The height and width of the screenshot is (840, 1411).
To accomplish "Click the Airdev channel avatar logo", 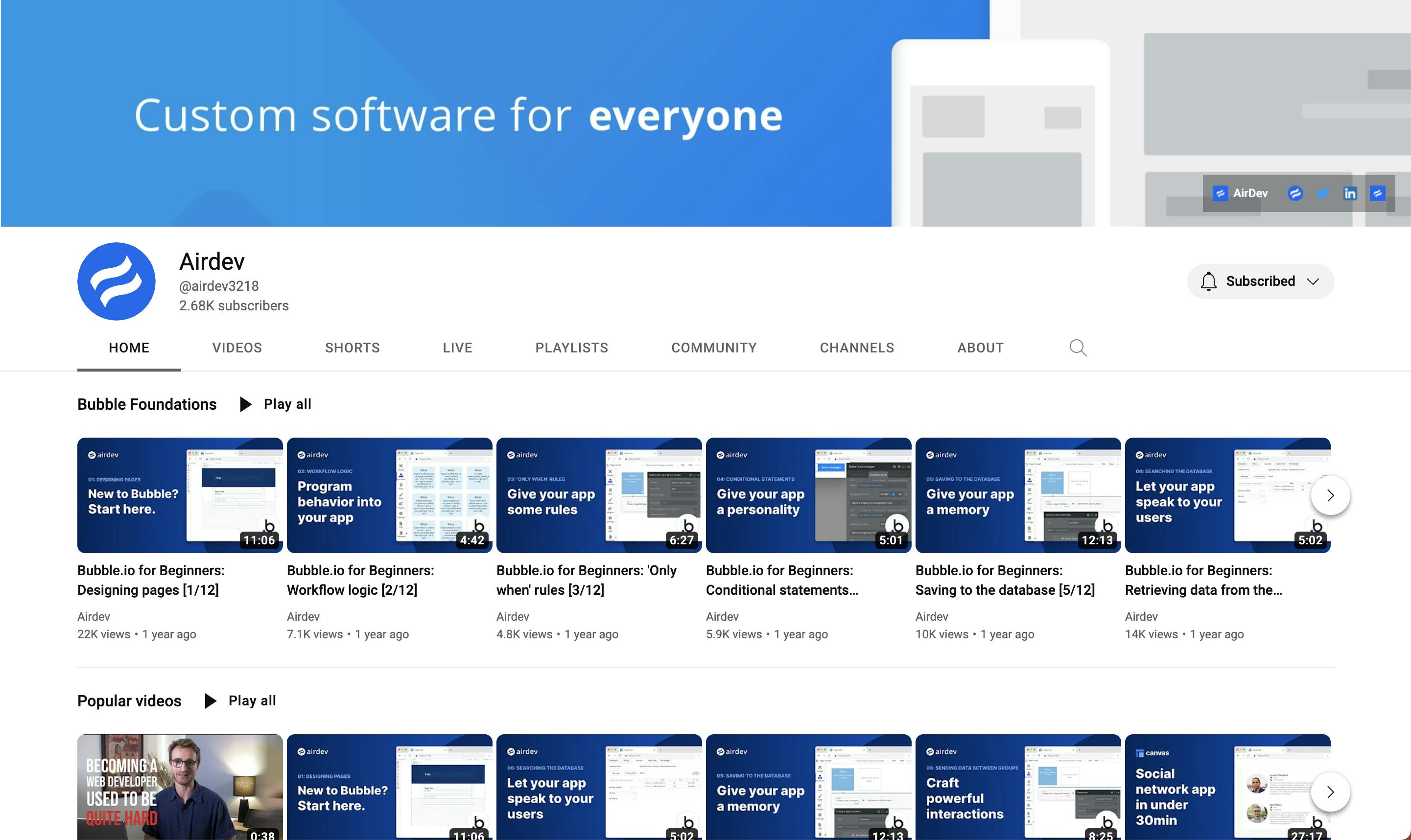I will 116,281.
